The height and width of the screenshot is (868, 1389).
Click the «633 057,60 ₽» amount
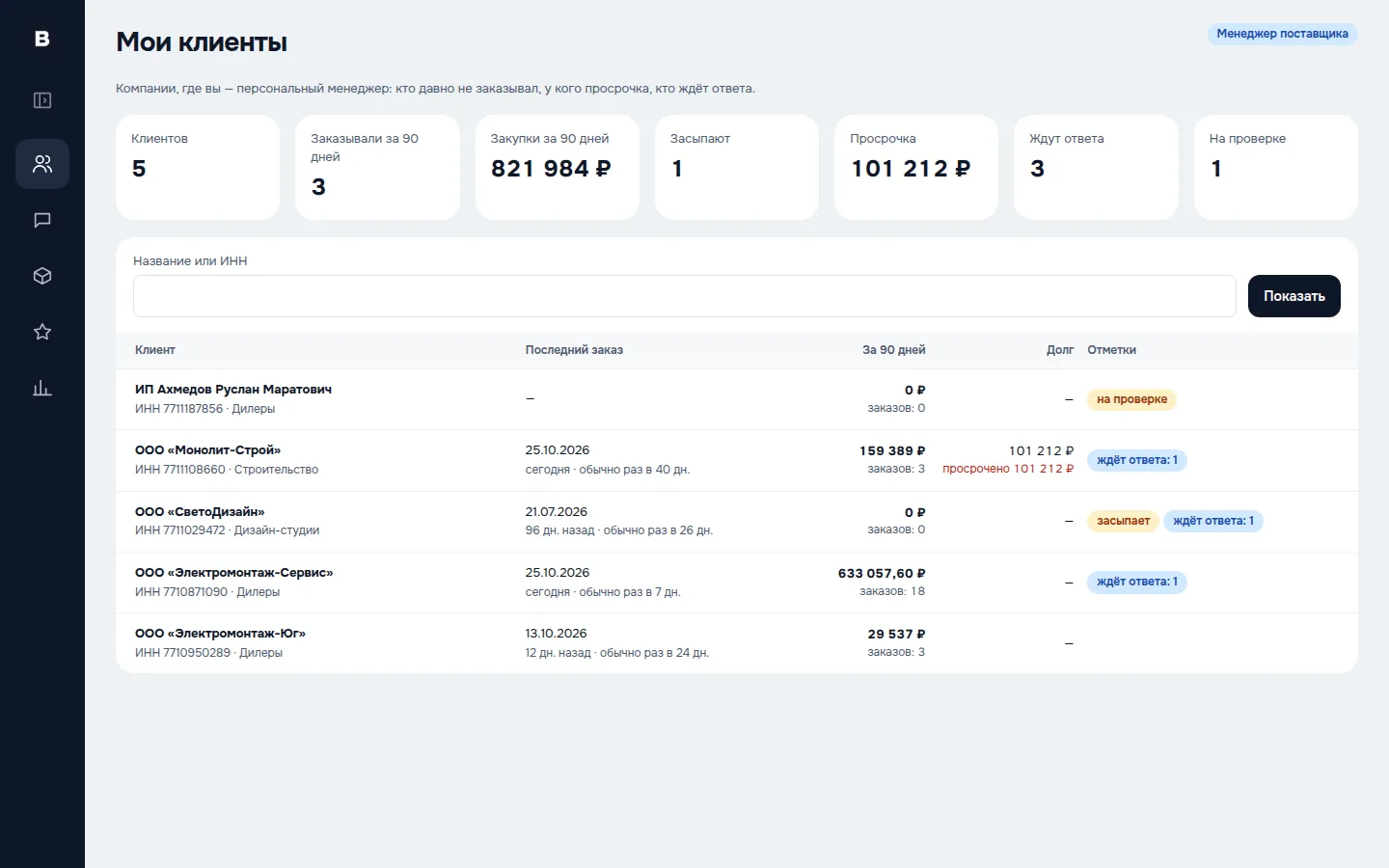[x=882, y=573]
